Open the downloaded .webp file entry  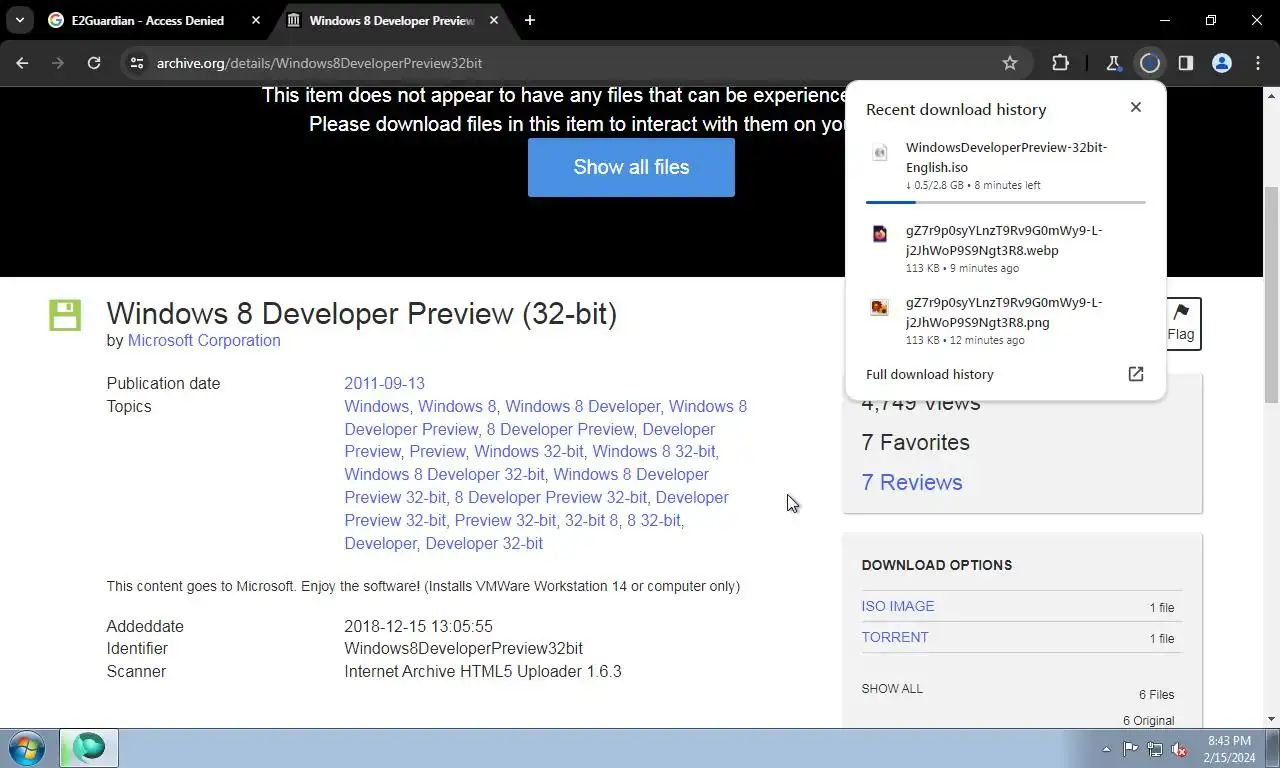coord(1005,249)
